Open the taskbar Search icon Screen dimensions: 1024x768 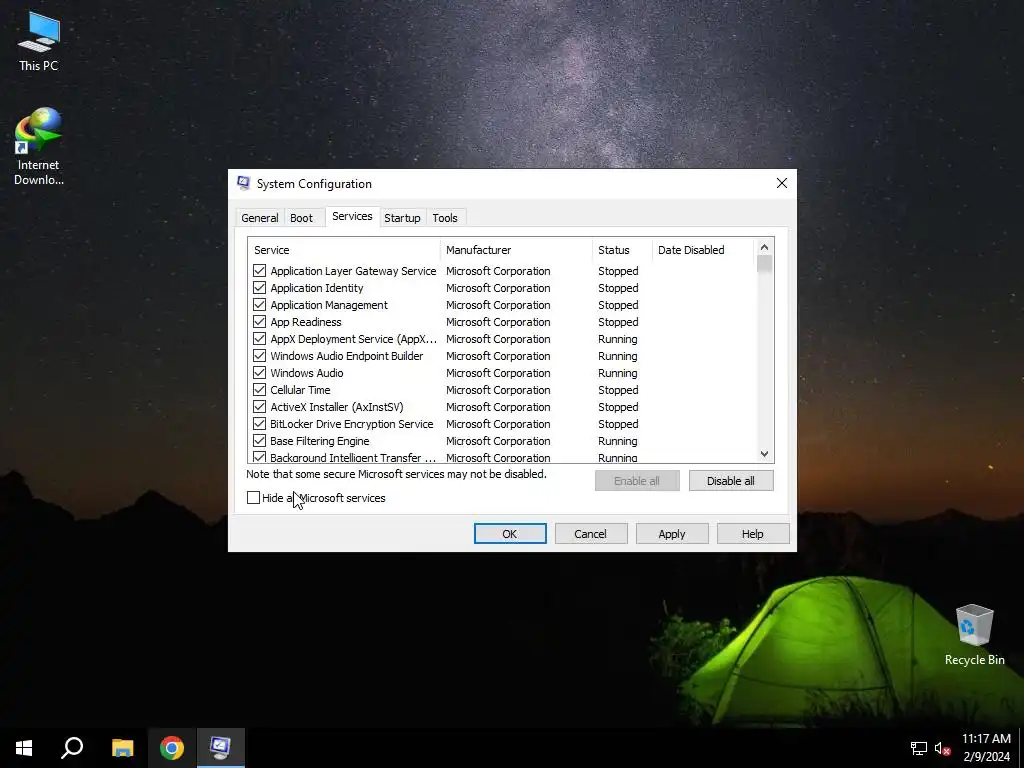72,748
